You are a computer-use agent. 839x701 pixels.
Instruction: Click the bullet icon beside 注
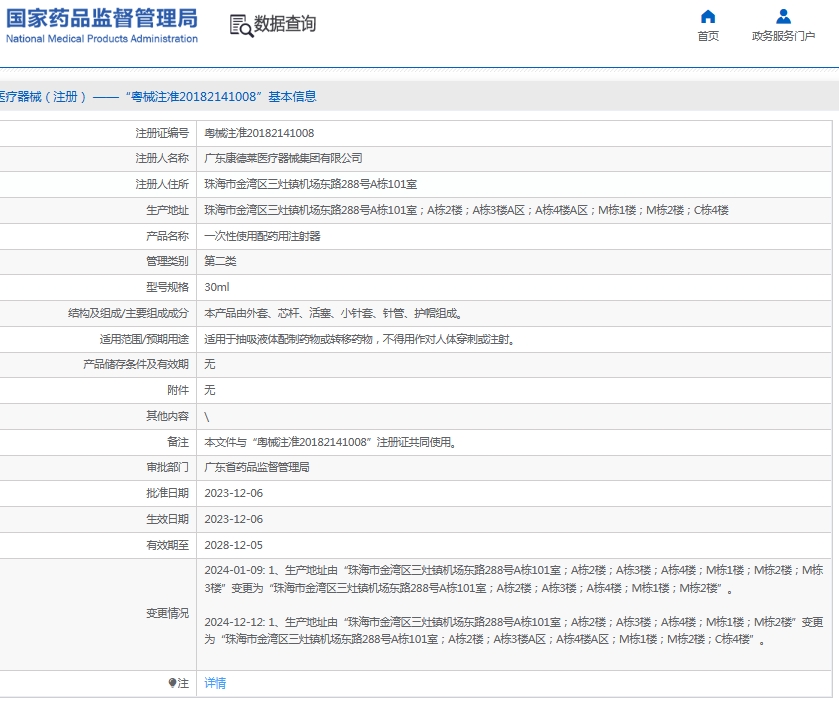pyautogui.click(x=172, y=683)
